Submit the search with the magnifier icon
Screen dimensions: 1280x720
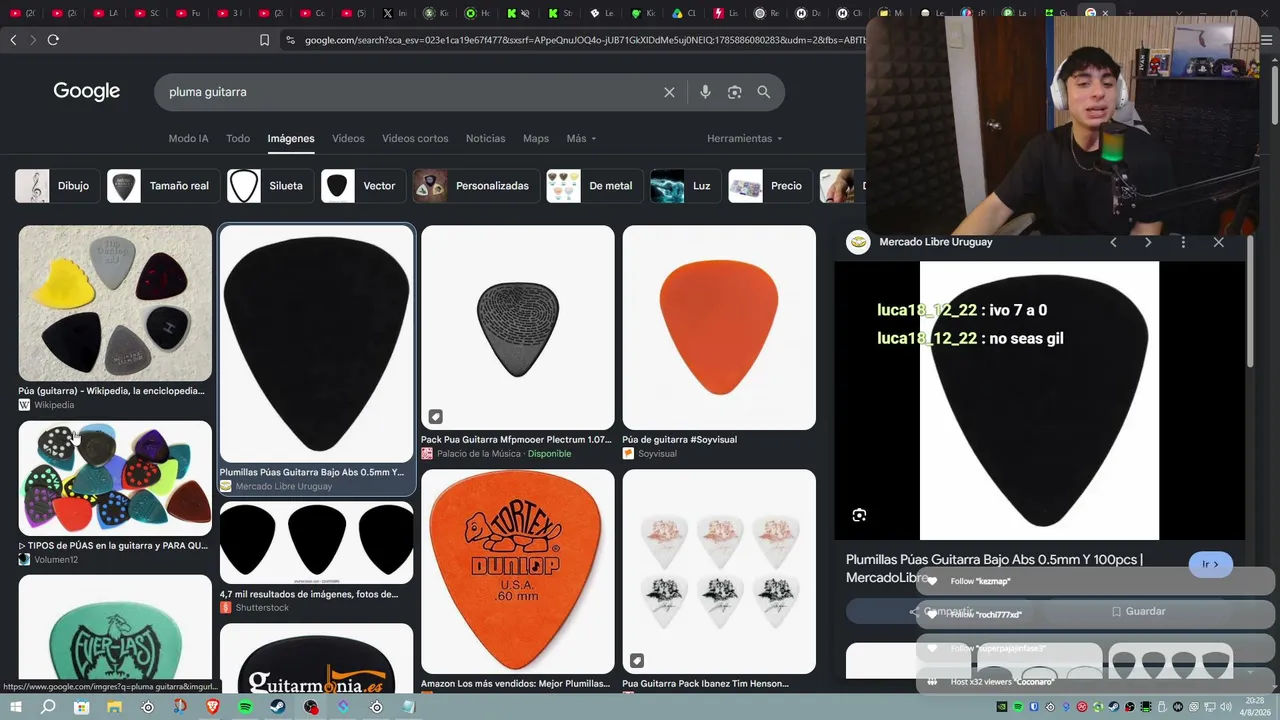[764, 92]
